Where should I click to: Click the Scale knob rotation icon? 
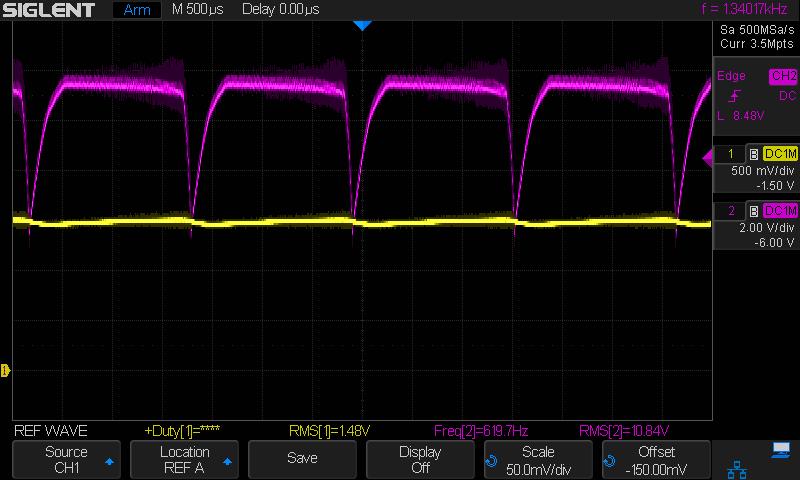coord(492,461)
